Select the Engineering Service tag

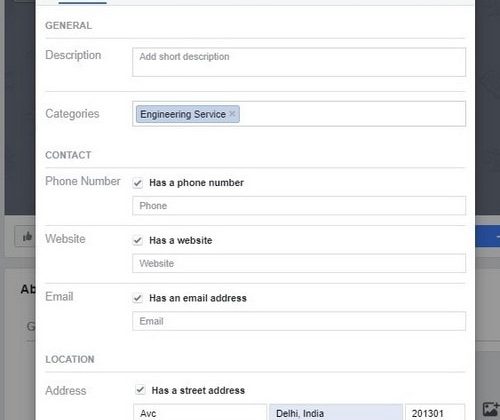183,114
